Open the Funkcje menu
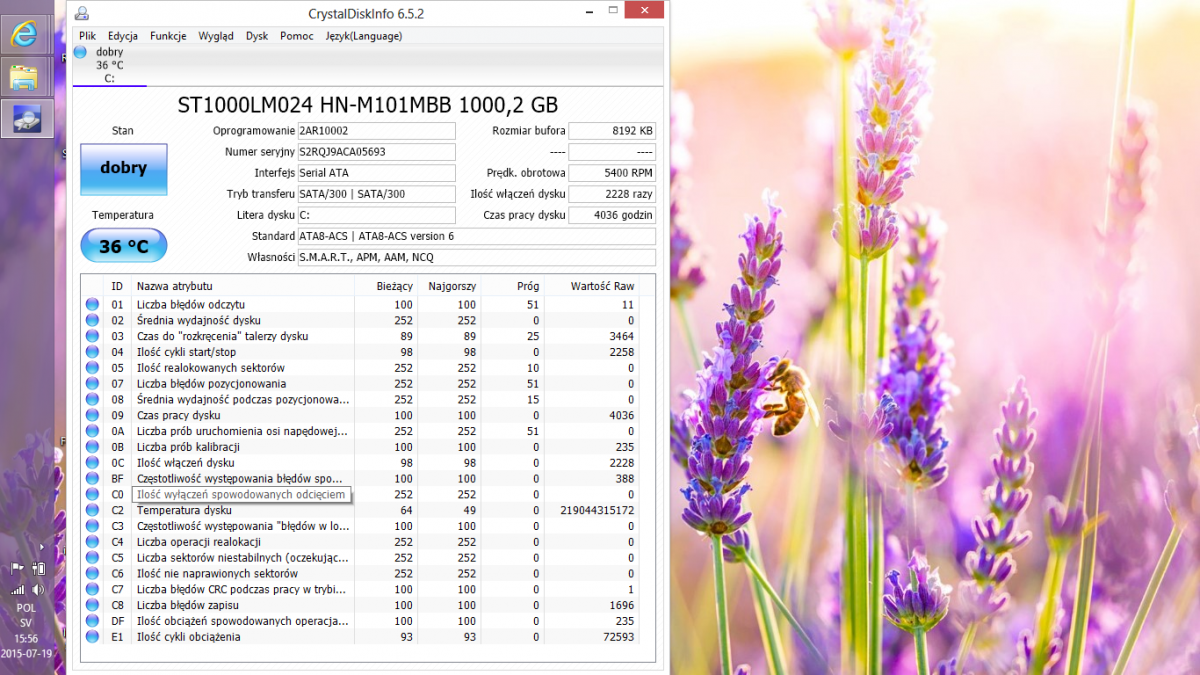 [168, 36]
